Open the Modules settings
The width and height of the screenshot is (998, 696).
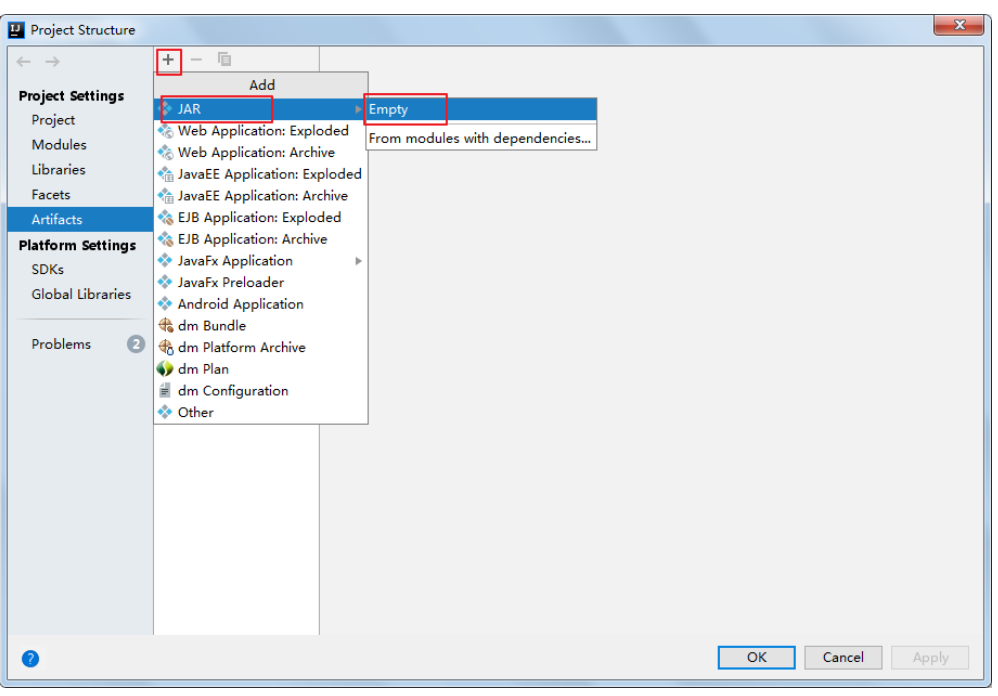coord(80,145)
